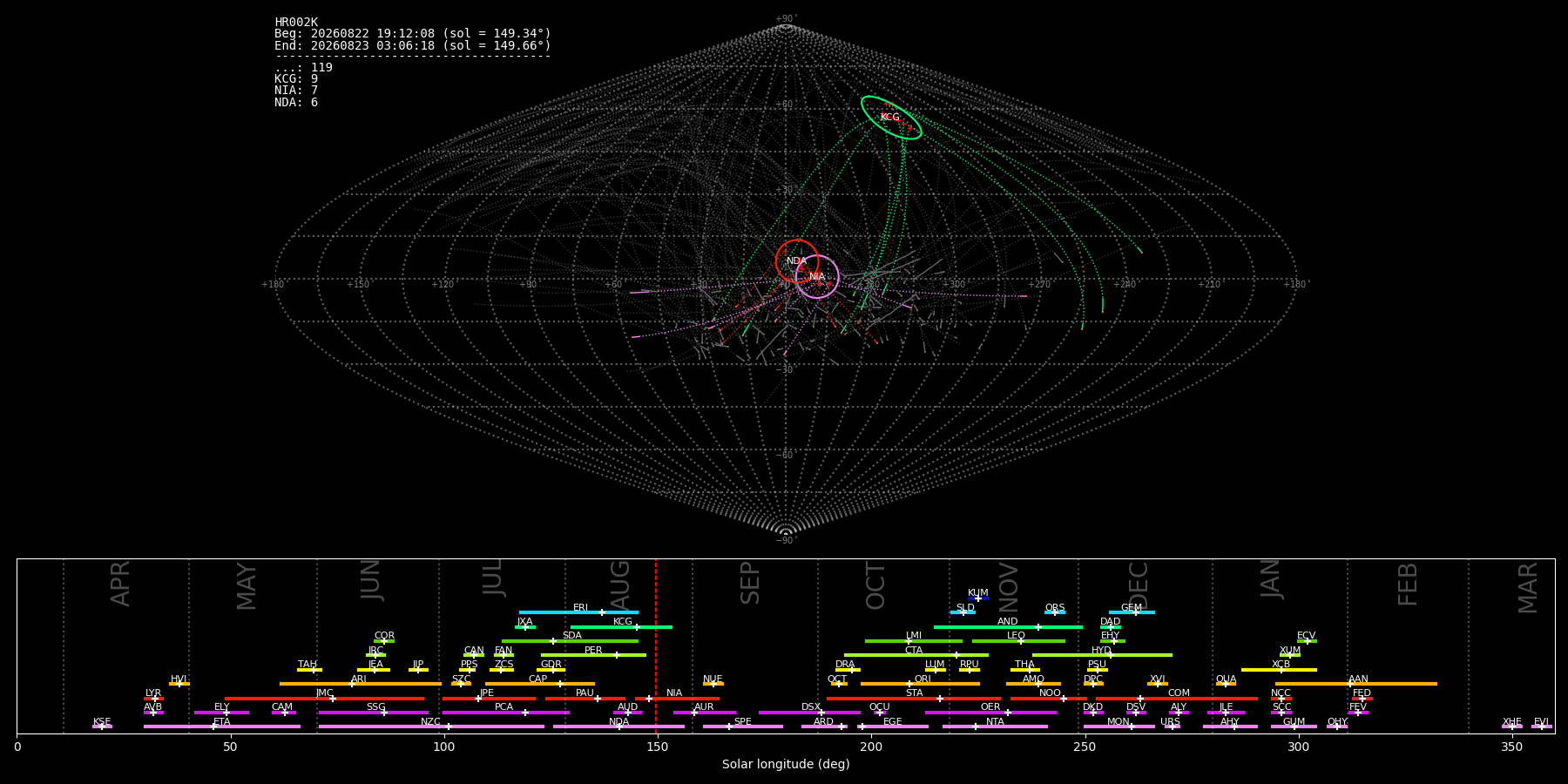Screen dimensions: 1568x784
Task: Click the red dashed current-date line
Action: [656, 645]
